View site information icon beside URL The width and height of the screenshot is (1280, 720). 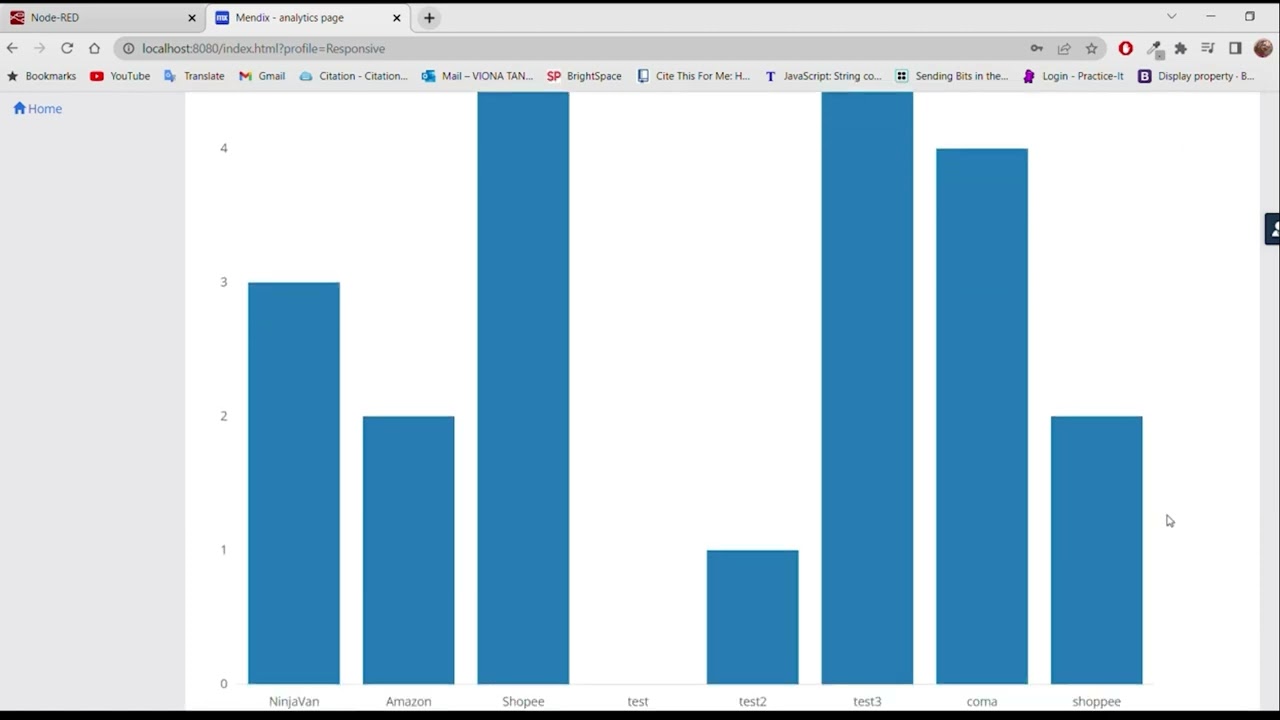point(128,48)
